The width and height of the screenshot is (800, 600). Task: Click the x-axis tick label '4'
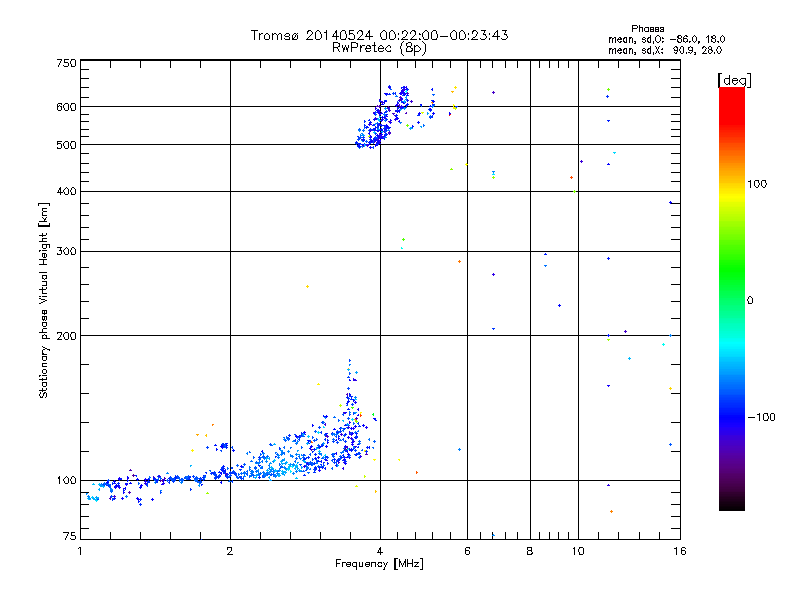point(380,551)
